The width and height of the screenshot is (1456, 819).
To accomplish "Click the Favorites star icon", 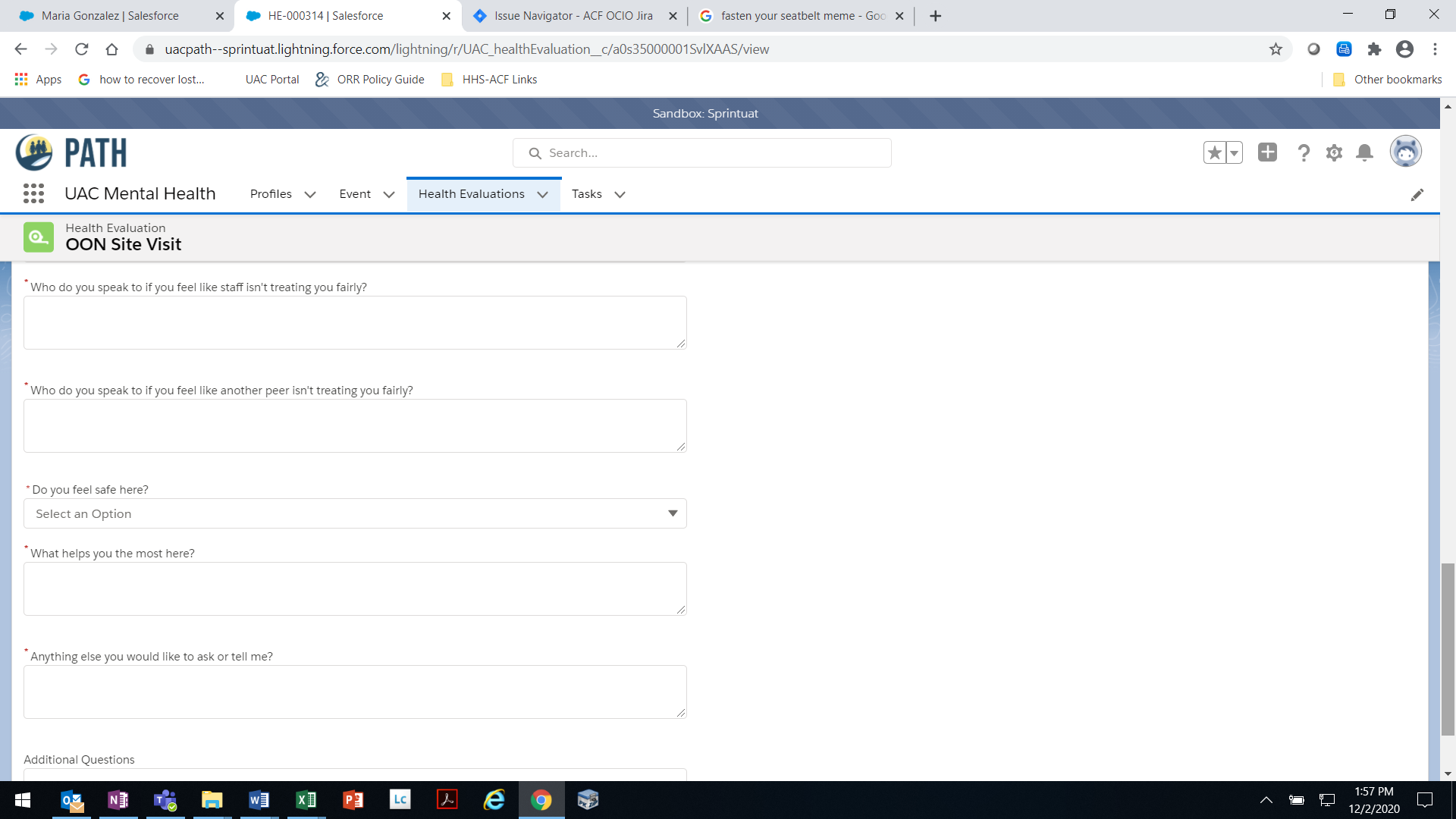I will (x=1214, y=153).
